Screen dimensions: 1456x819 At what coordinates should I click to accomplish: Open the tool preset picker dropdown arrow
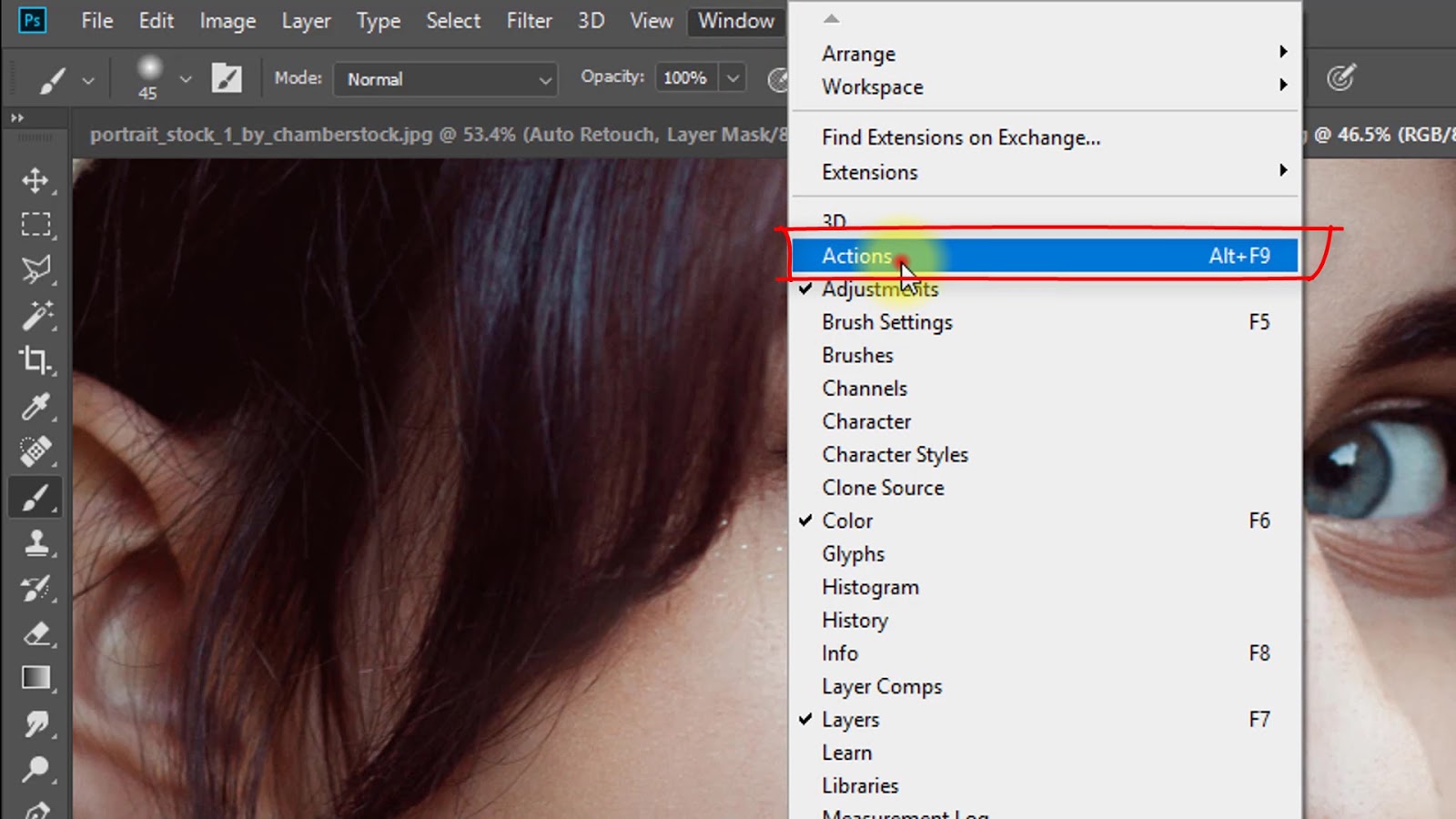click(x=88, y=80)
